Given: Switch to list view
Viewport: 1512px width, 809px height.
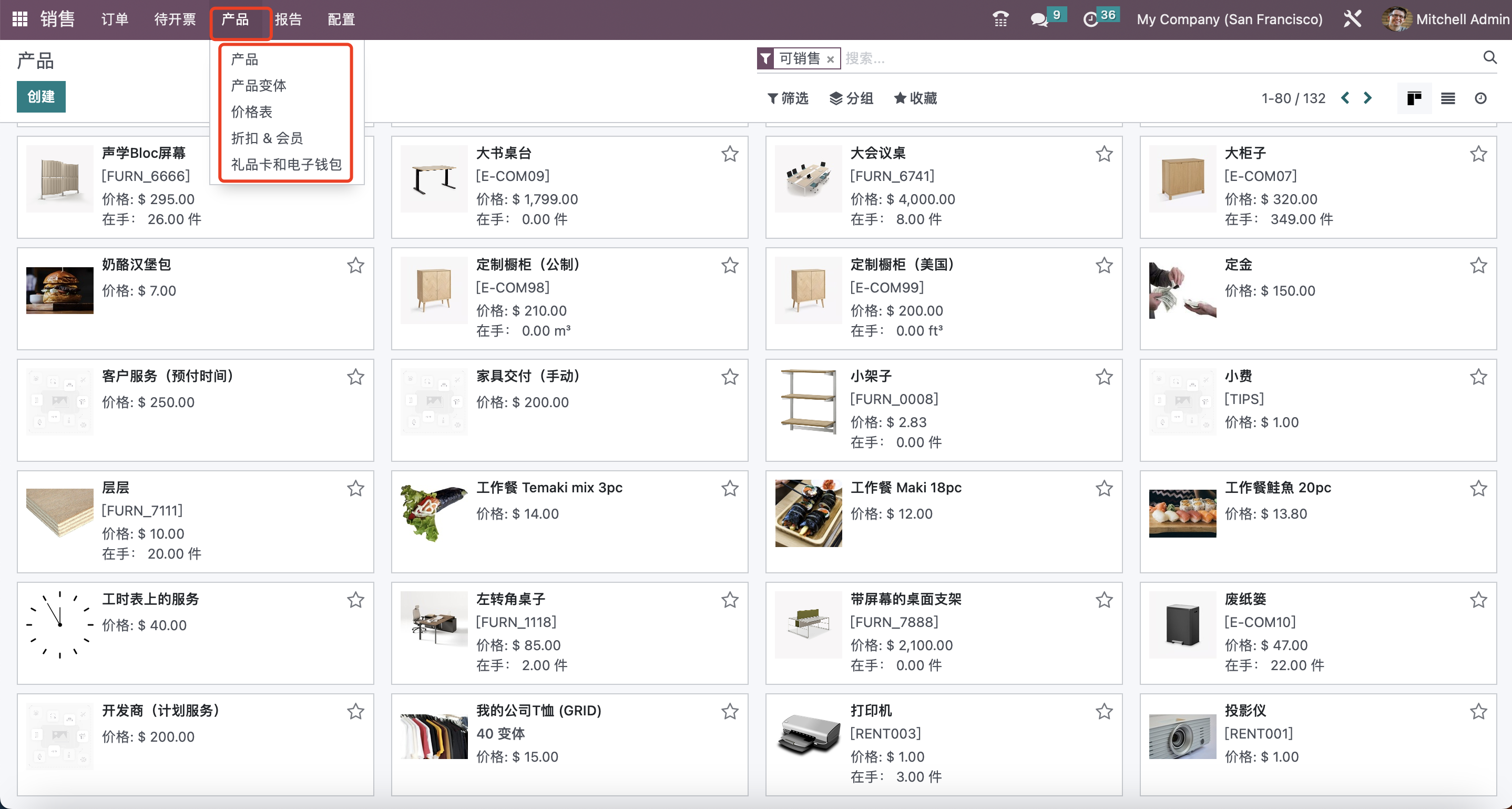Looking at the screenshot, I should point(1447,98).
